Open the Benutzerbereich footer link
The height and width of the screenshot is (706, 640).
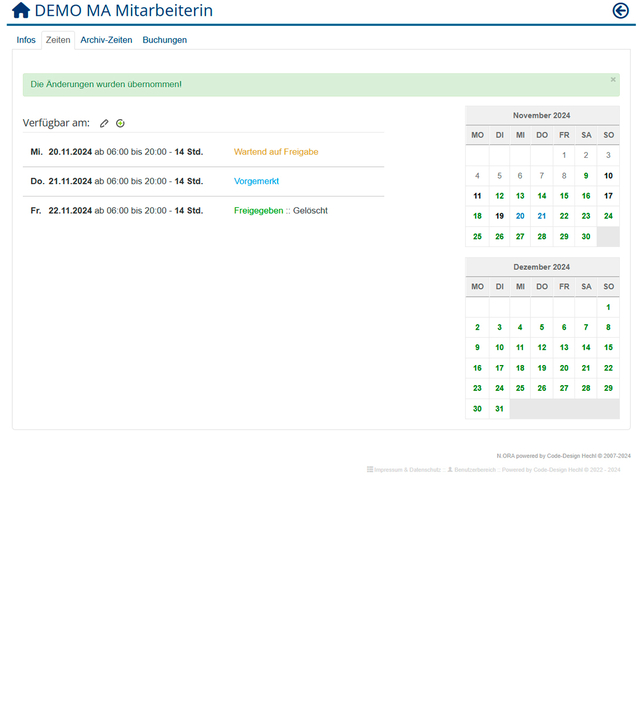point(475,469)
